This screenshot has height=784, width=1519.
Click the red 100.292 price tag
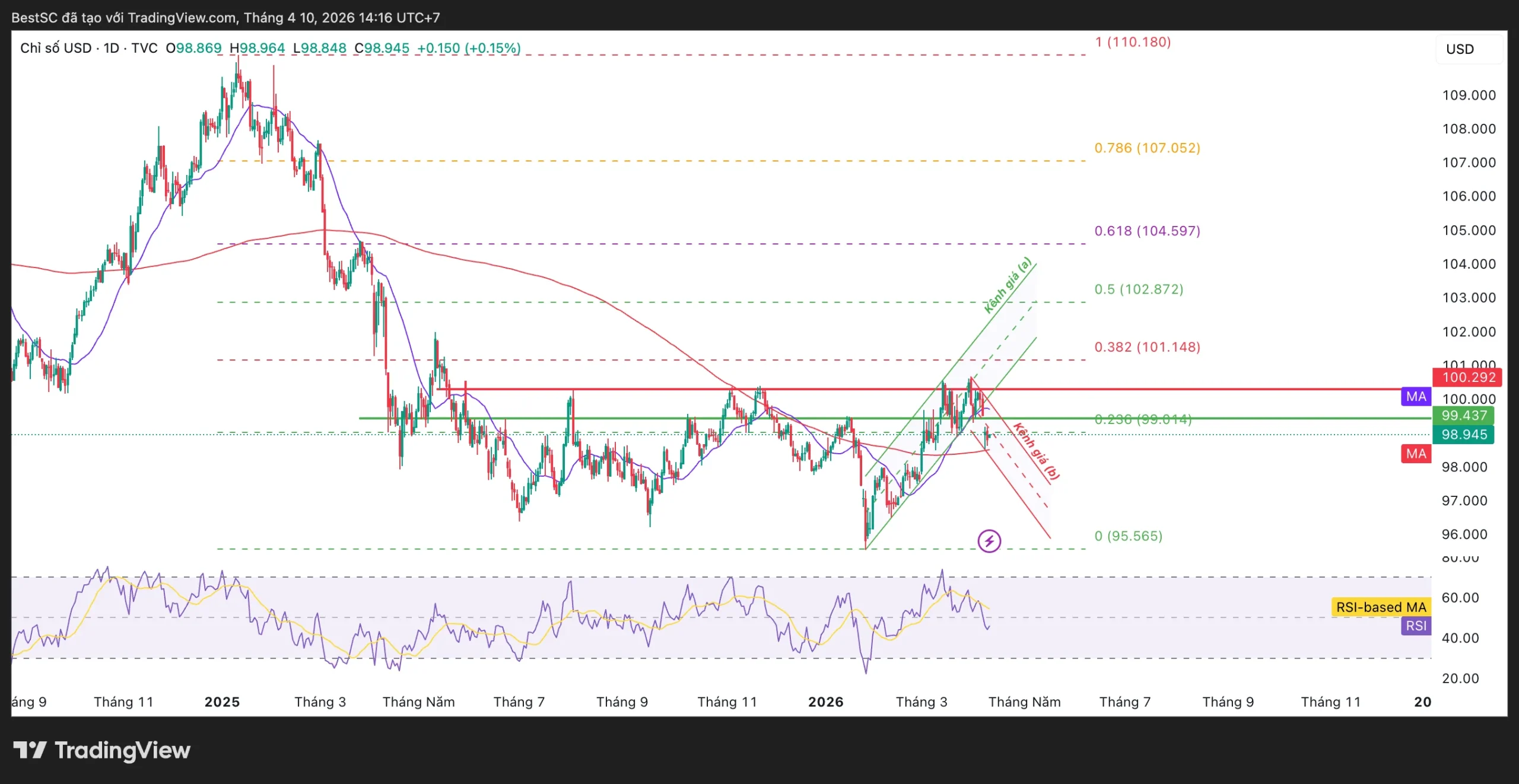point(1466,377)
